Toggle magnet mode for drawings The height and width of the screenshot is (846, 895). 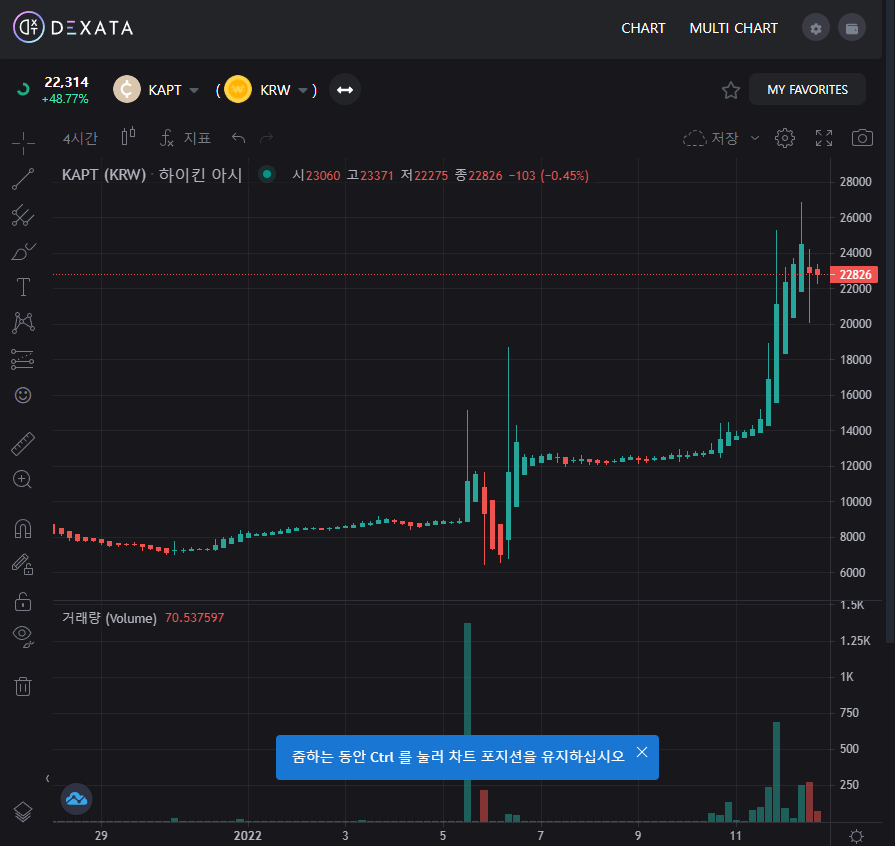(23, 529)
